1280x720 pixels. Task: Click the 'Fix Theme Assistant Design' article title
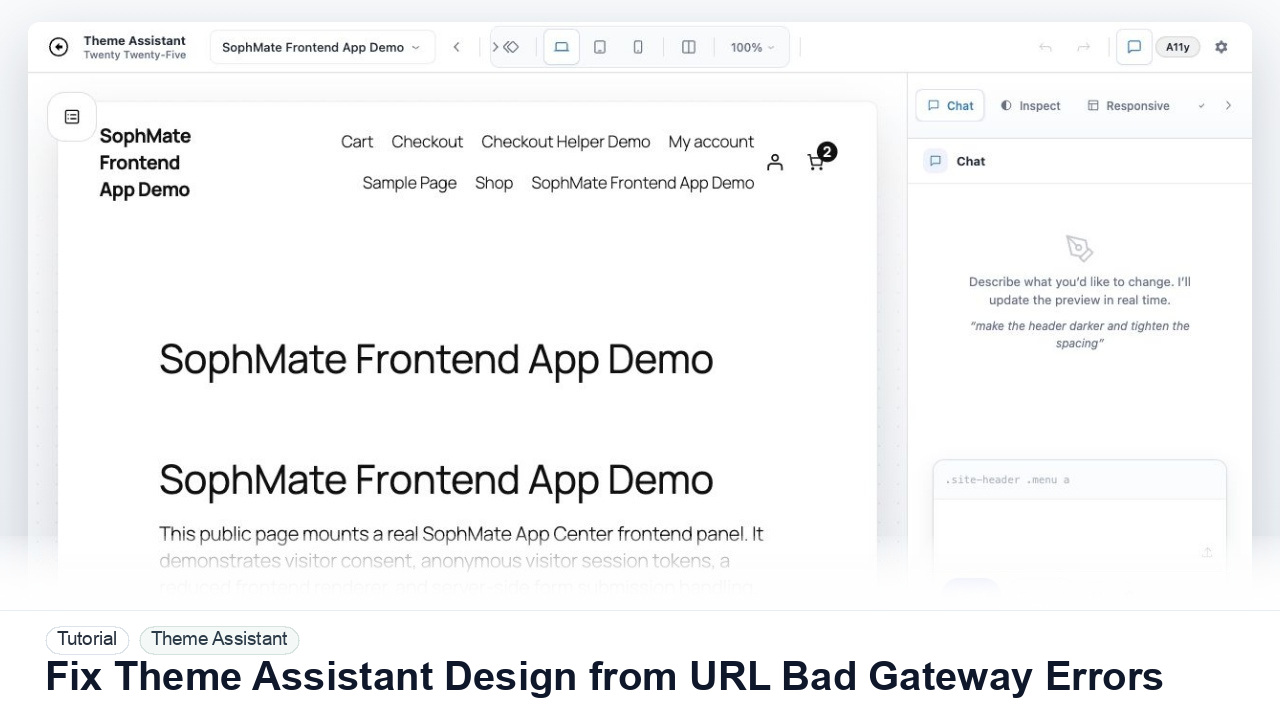point(604,677)
